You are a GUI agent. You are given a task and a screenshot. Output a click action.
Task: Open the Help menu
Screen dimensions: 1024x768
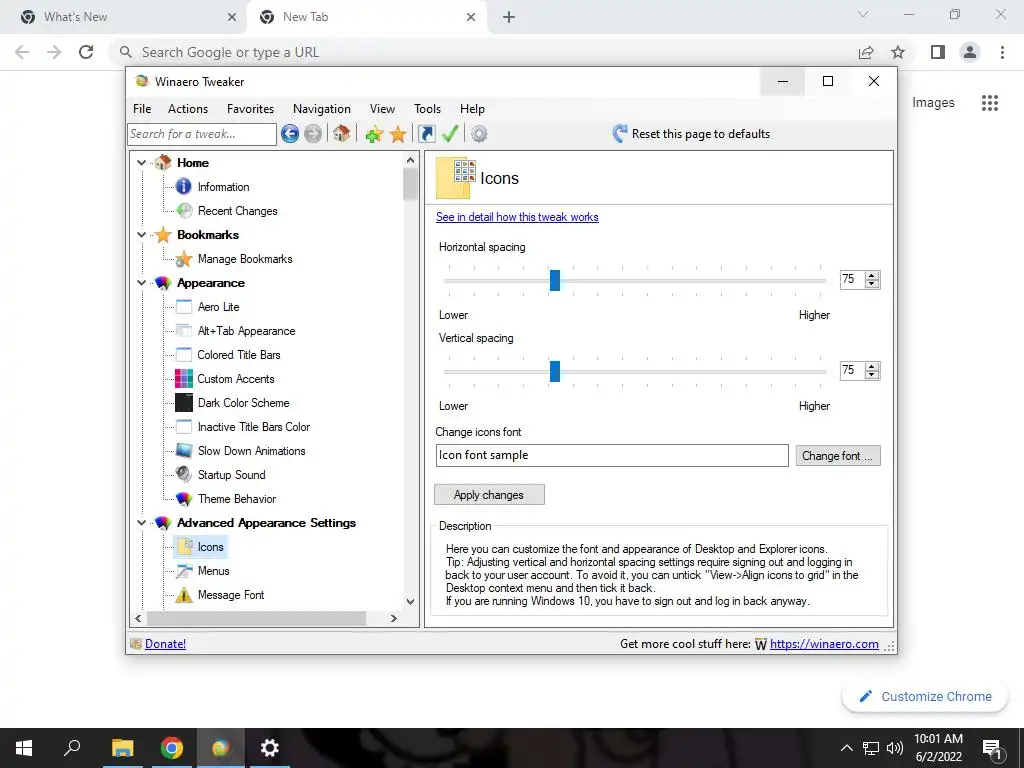pyautogui.click(x=472, y=109)
